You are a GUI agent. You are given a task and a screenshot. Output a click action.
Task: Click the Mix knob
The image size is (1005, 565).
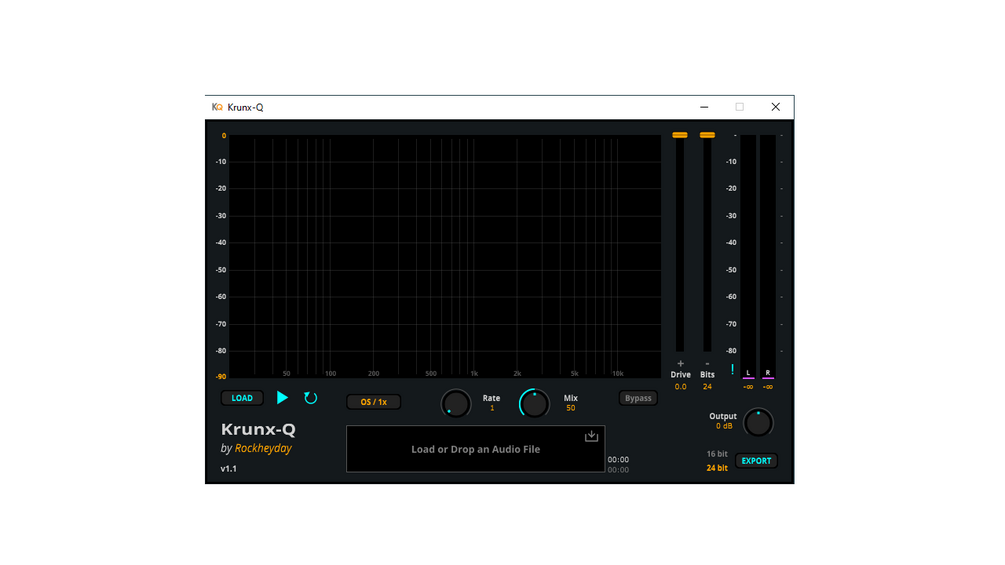coord(534,404)
